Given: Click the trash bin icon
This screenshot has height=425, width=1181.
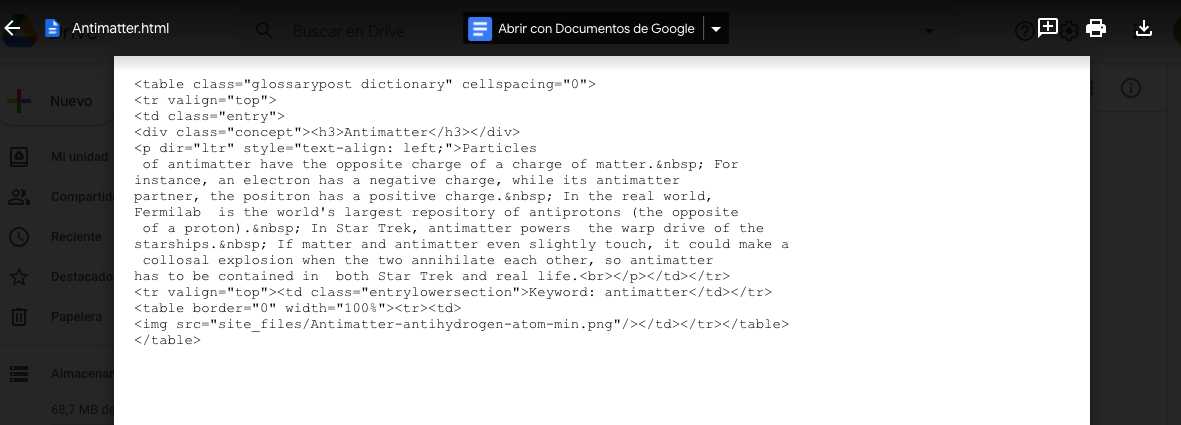Looking at the screenshot, I should 19,316.
